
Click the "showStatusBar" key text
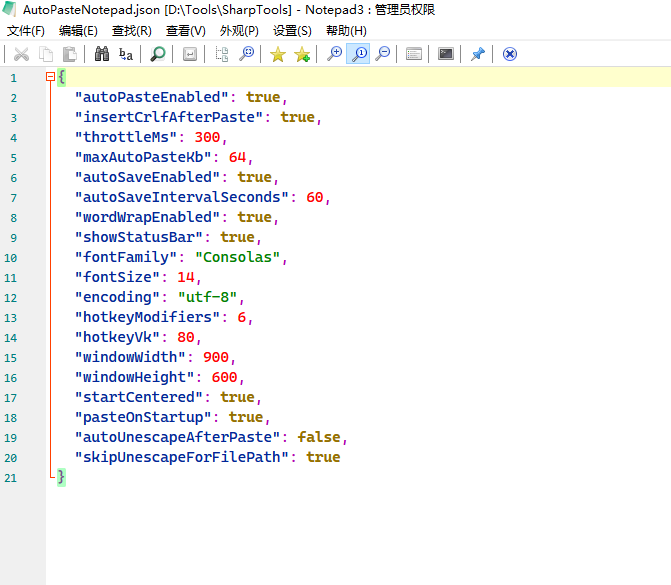tap(139, 238)
